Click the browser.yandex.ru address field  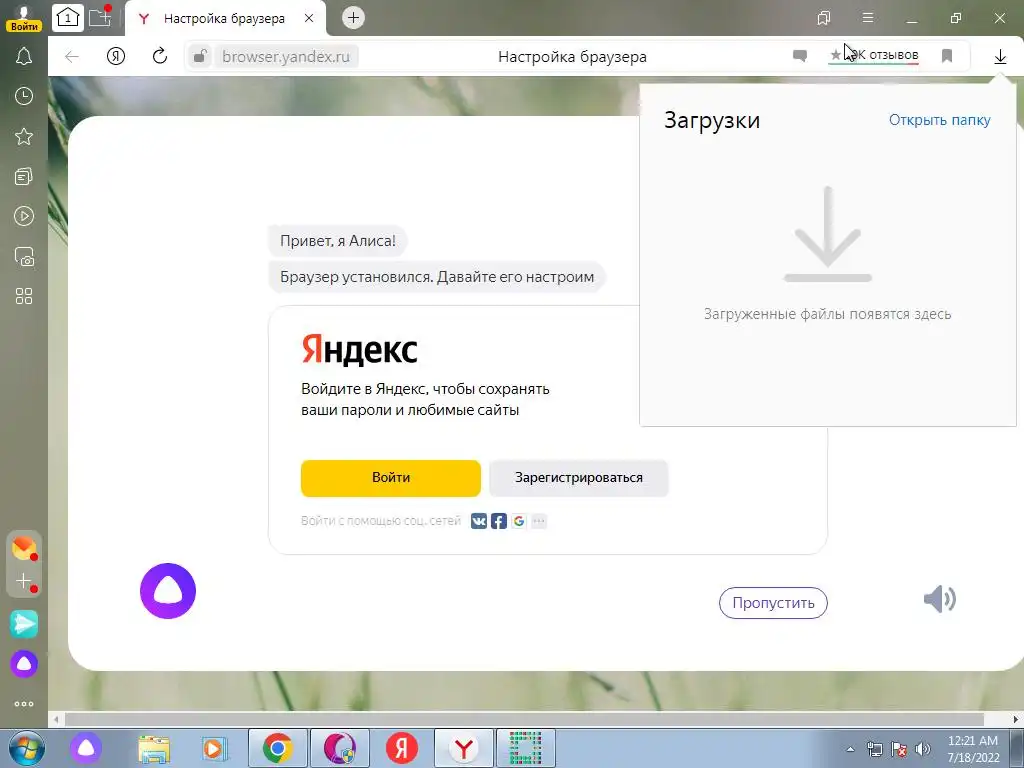click(x=285, y=57)
